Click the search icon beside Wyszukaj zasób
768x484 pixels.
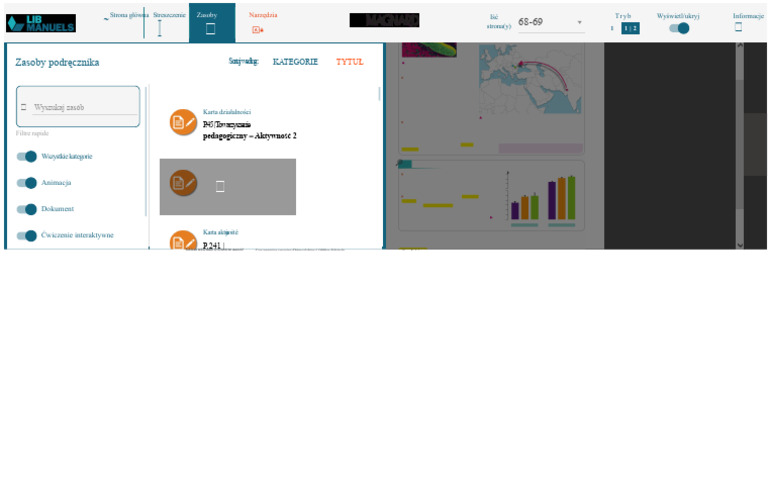[x=24, y=107]
